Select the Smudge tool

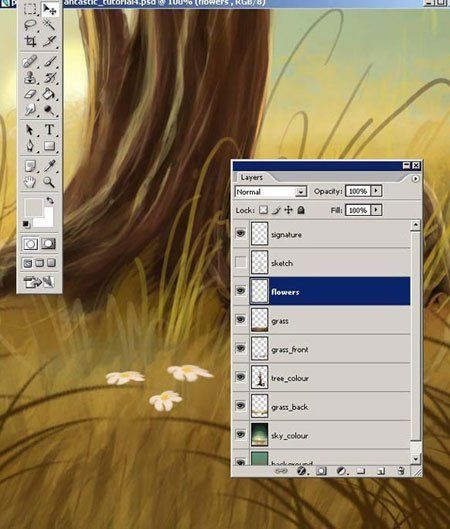30,110
